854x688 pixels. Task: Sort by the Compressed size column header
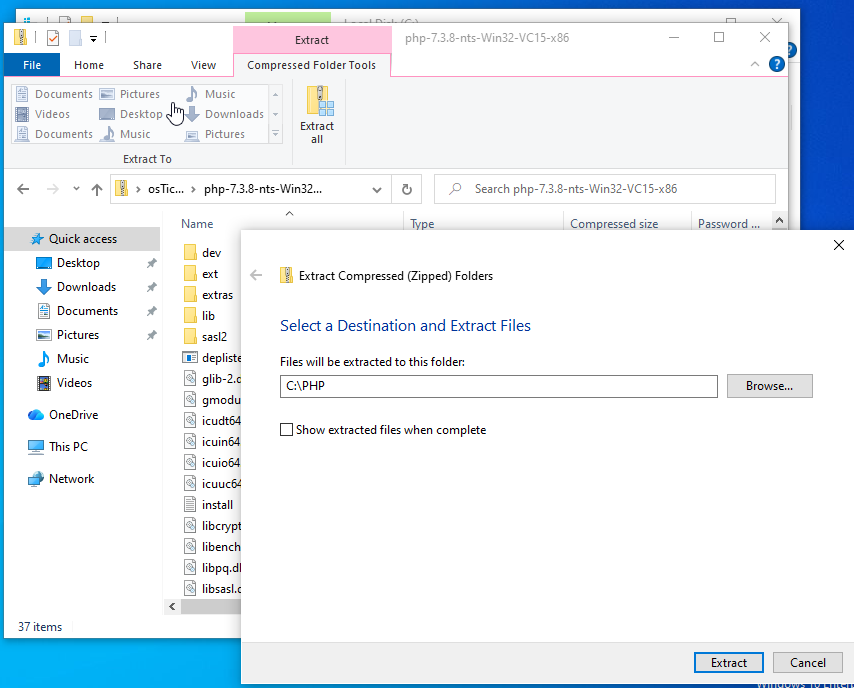[x=614, y=224]
